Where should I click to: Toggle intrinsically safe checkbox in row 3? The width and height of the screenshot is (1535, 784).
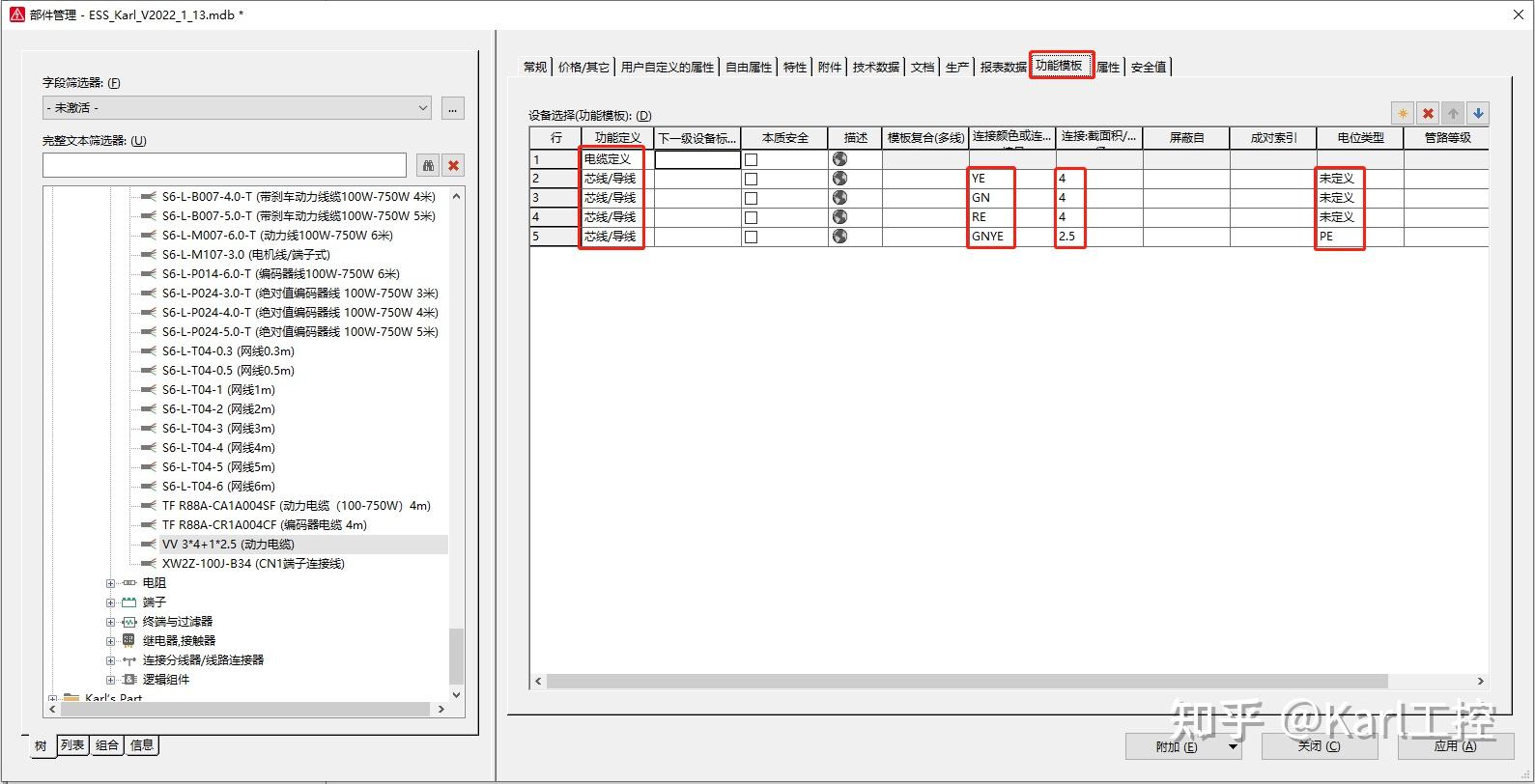pyautogui.click(x=751, y=198)
